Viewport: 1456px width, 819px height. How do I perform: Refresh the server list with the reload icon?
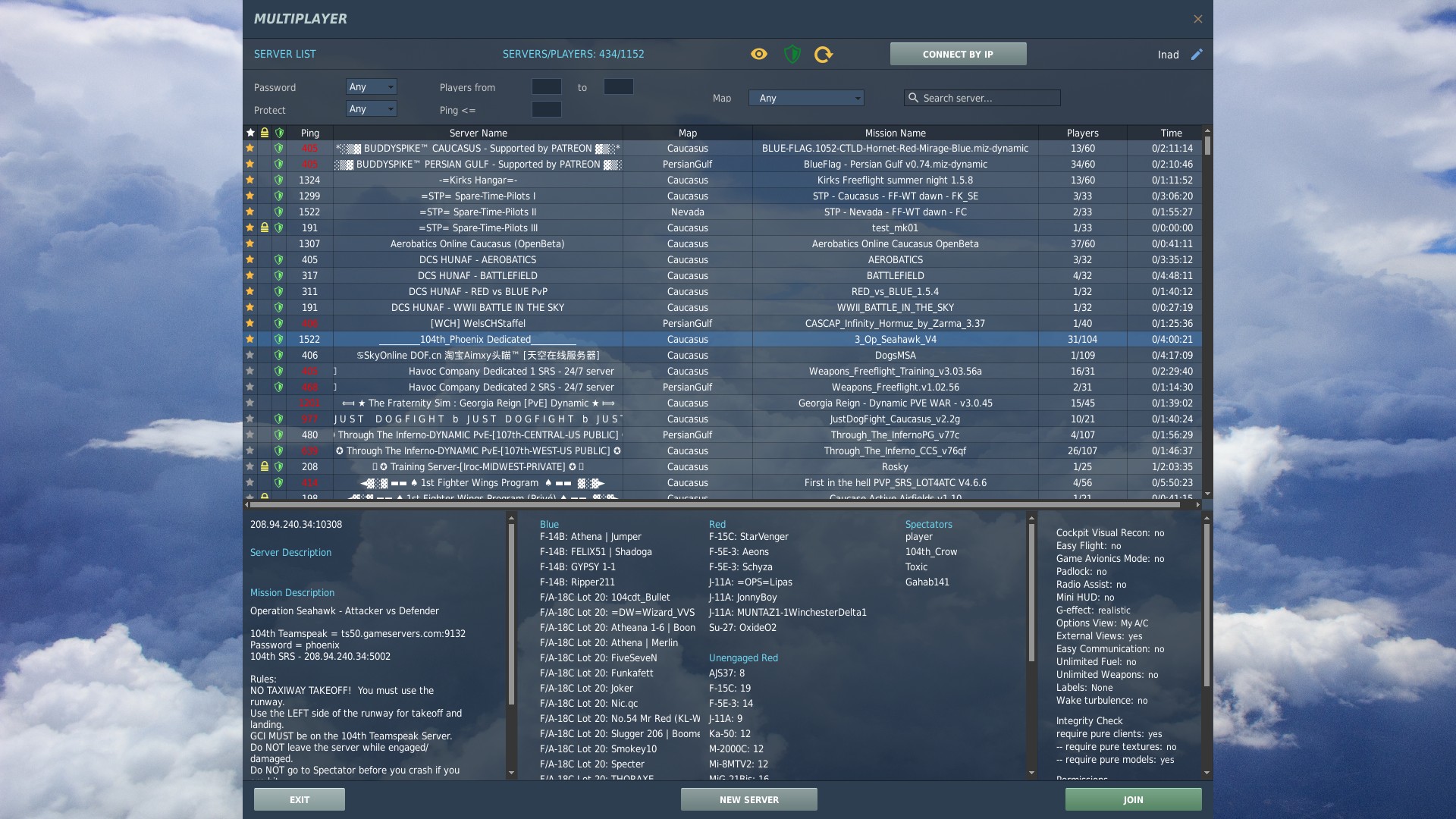click(824, 54)
